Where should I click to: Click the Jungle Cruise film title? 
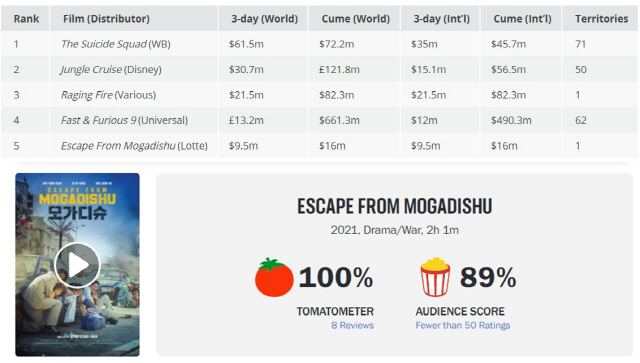tap(91, 69)
